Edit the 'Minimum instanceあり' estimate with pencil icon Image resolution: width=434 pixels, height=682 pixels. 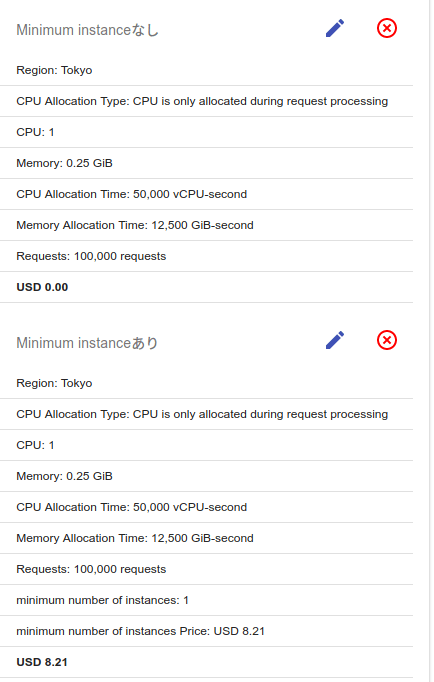335,340
